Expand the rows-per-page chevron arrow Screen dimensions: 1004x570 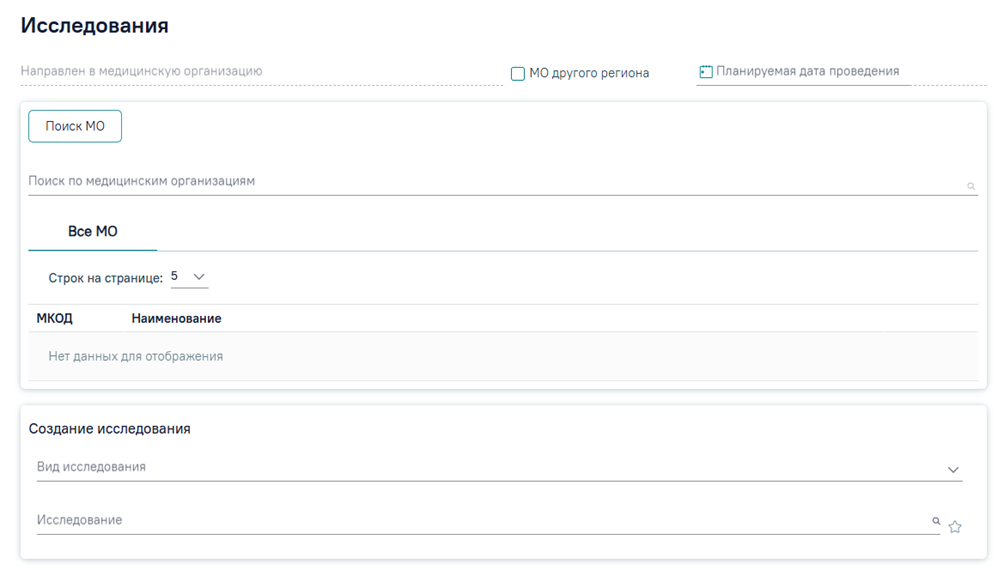[x=199, y=277]
